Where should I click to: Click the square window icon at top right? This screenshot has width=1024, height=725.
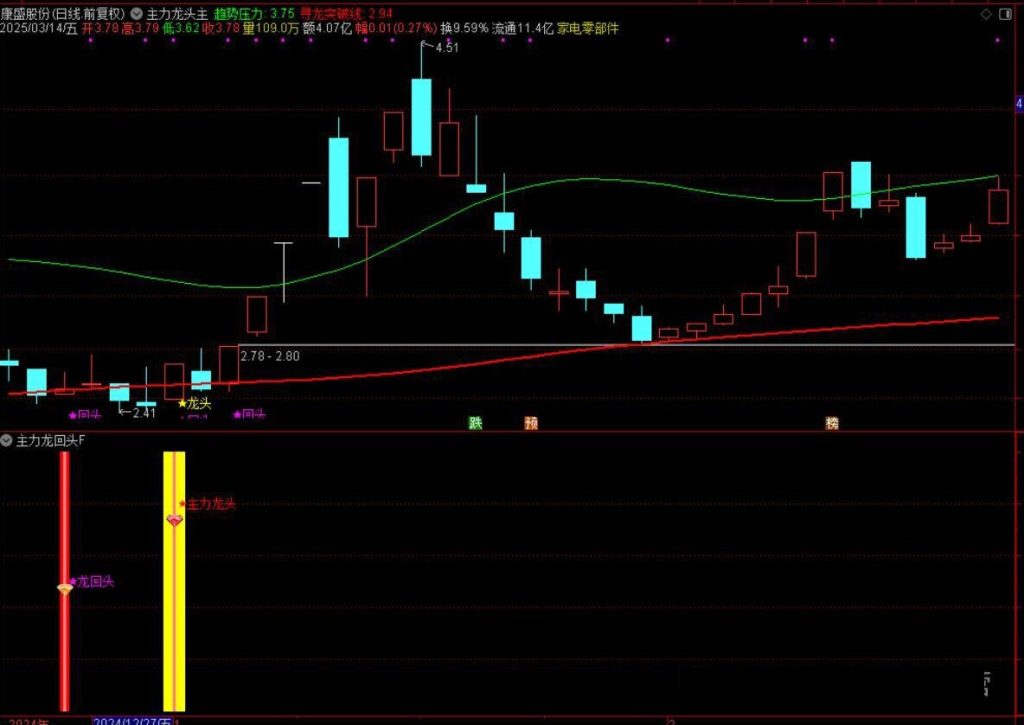pyautogui.click(x=1007, y=14)
